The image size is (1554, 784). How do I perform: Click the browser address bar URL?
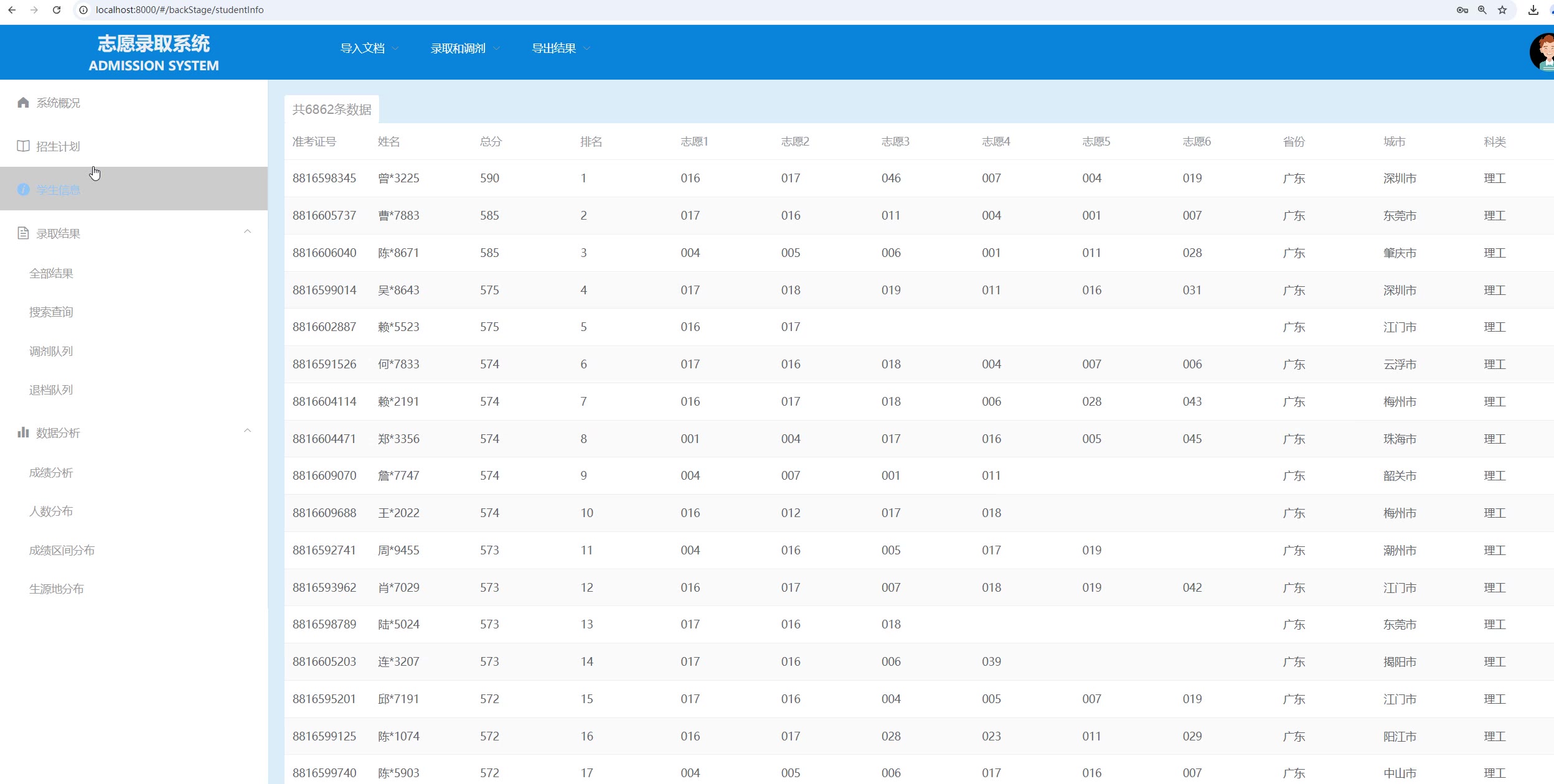point(179,10)
